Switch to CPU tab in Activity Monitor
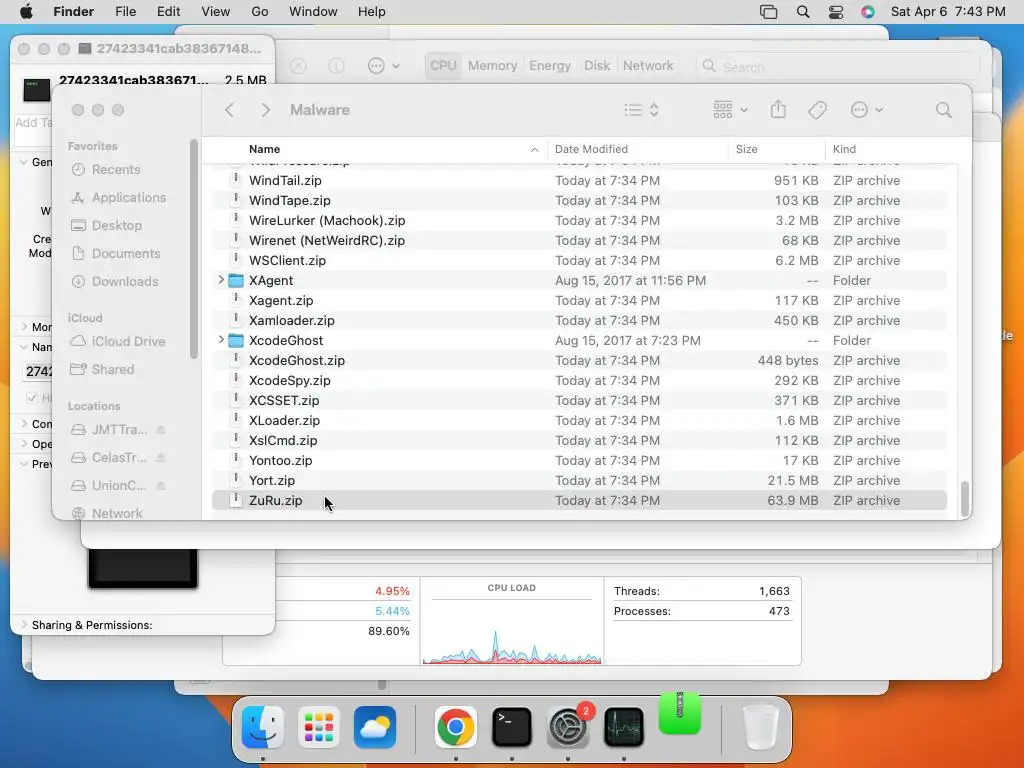The image size is (1024, 768). coord(443,65)
